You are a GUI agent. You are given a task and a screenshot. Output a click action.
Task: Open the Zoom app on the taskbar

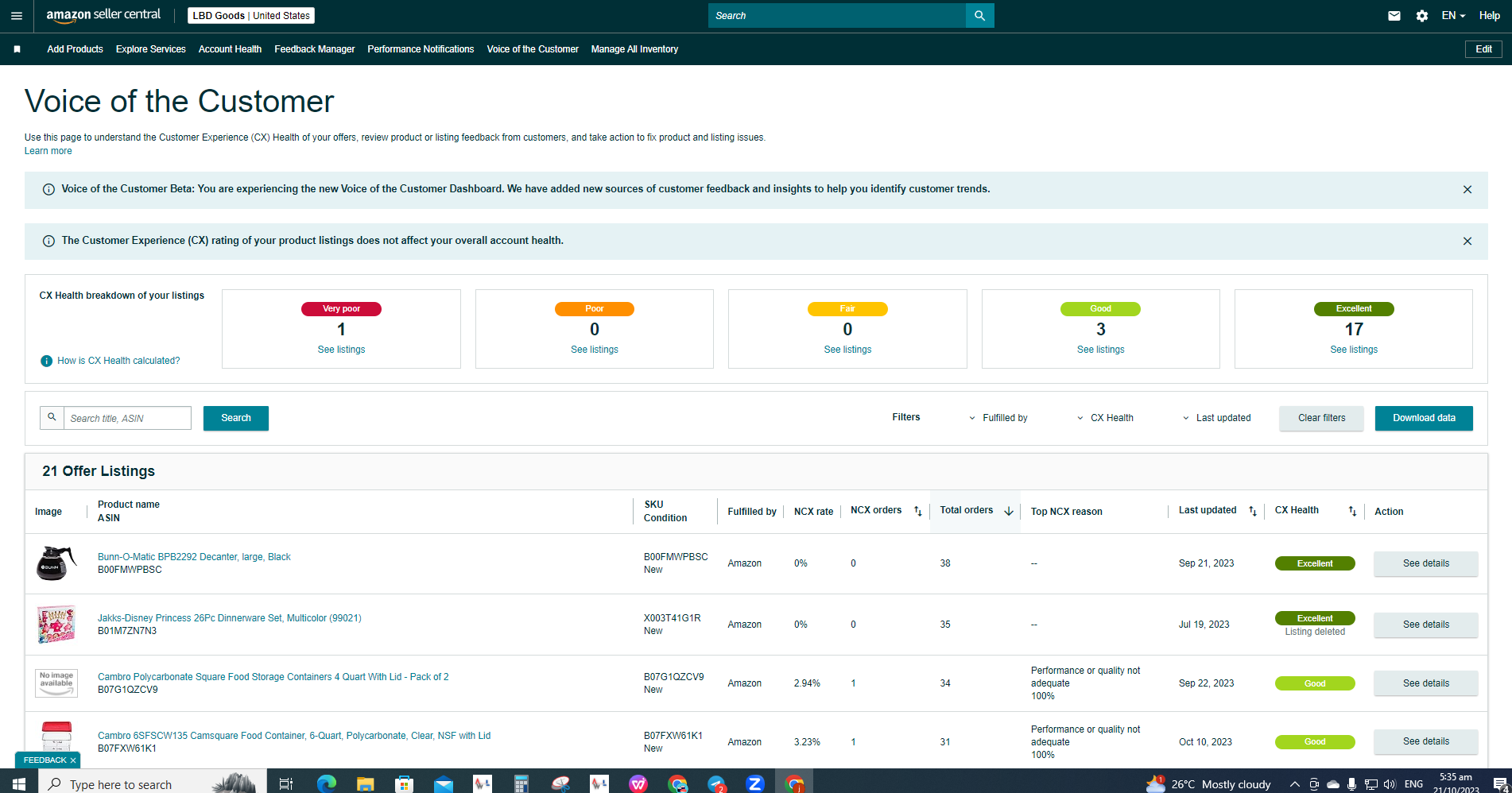point(754,784)
